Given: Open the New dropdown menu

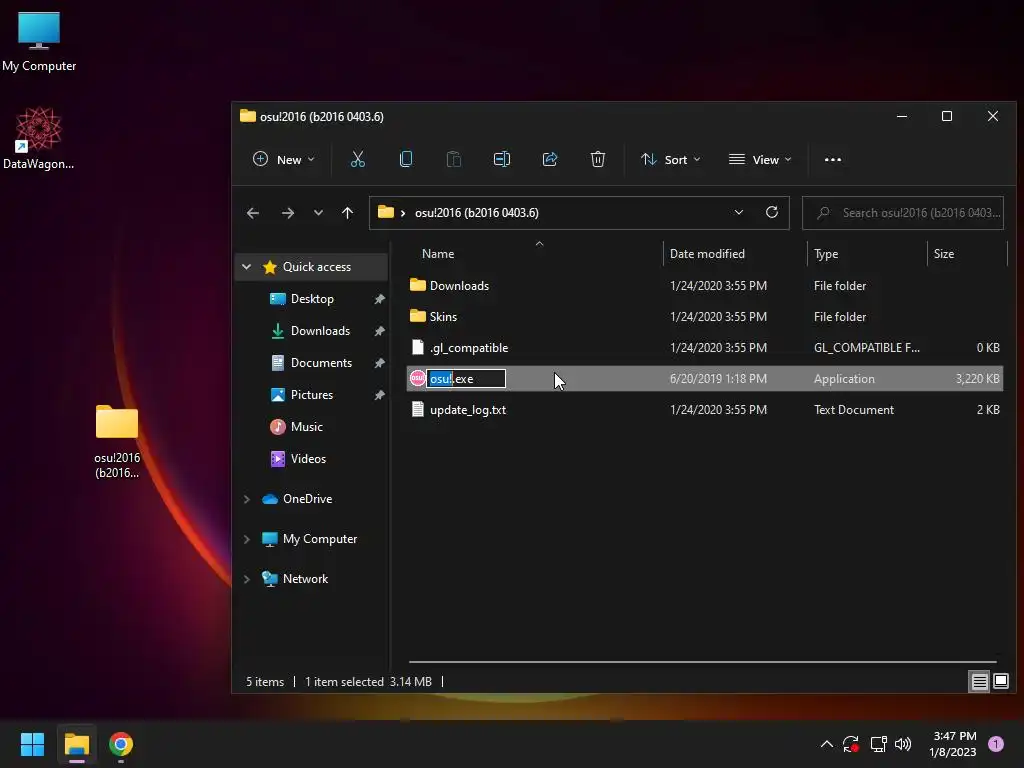Looking at the screenshot, I should (284, 159).
